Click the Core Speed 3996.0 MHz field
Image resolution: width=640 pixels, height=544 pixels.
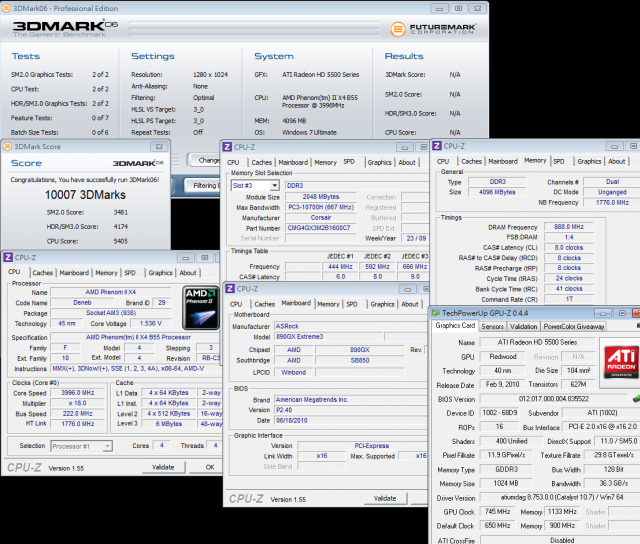pyautogui.click(x=78, y=393)
